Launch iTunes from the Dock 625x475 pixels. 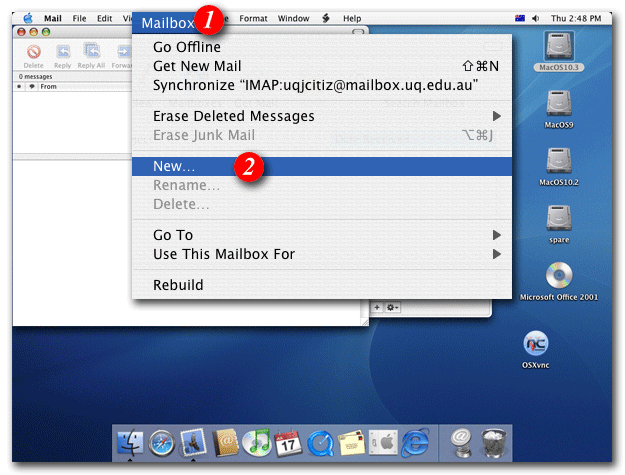point(257,441)
